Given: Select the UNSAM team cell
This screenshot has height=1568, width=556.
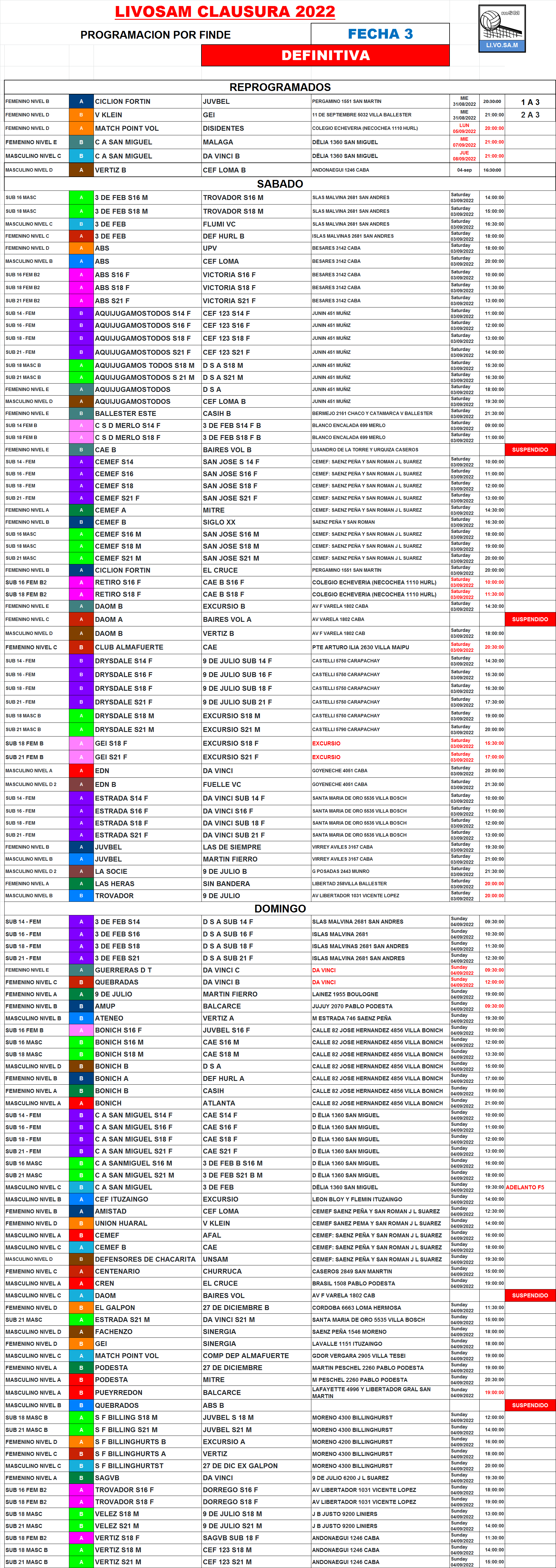Looking at the screenshot, I should click(x=256, y=1259).
